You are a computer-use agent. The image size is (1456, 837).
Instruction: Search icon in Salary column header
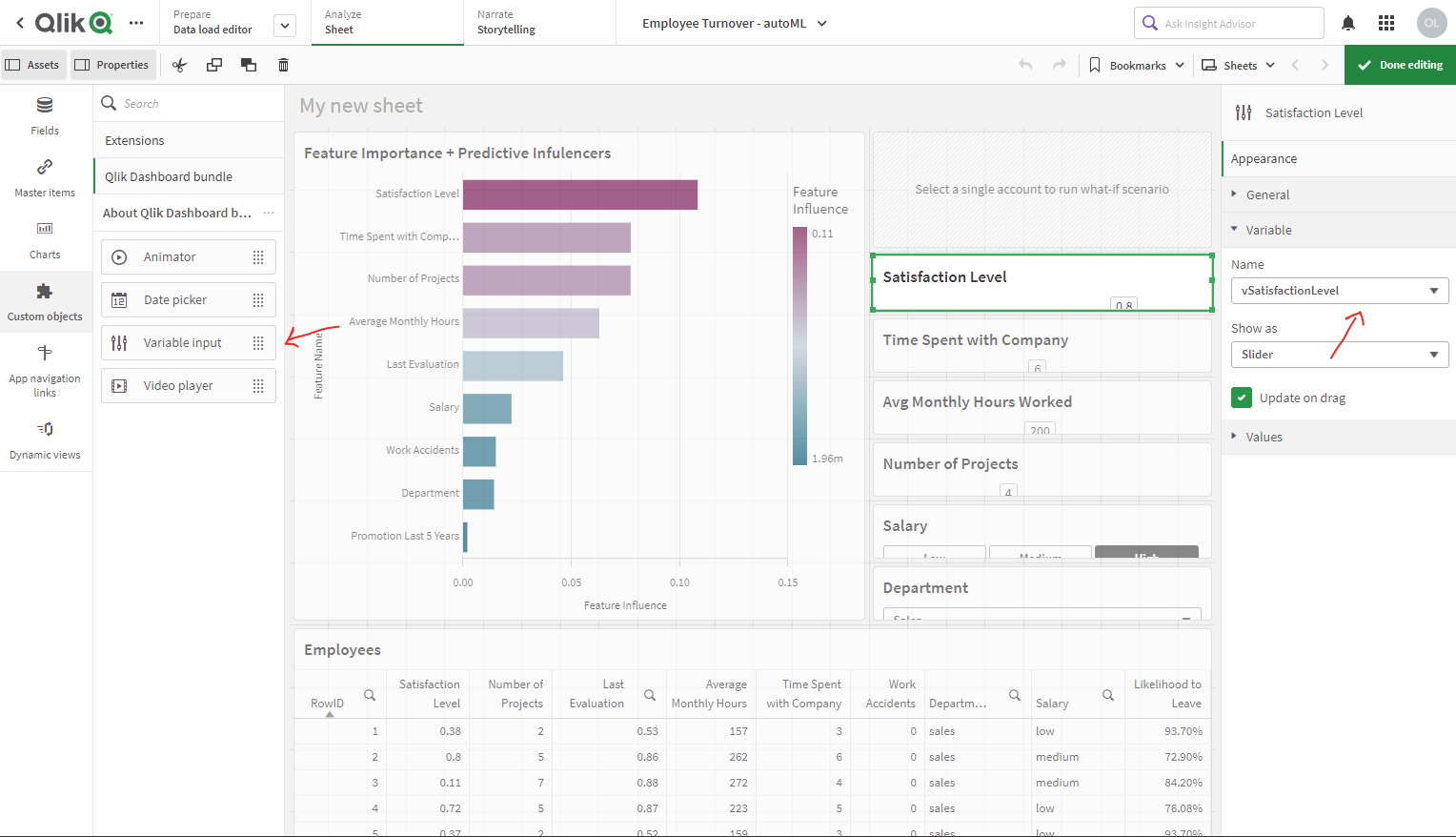[1108, 695]
